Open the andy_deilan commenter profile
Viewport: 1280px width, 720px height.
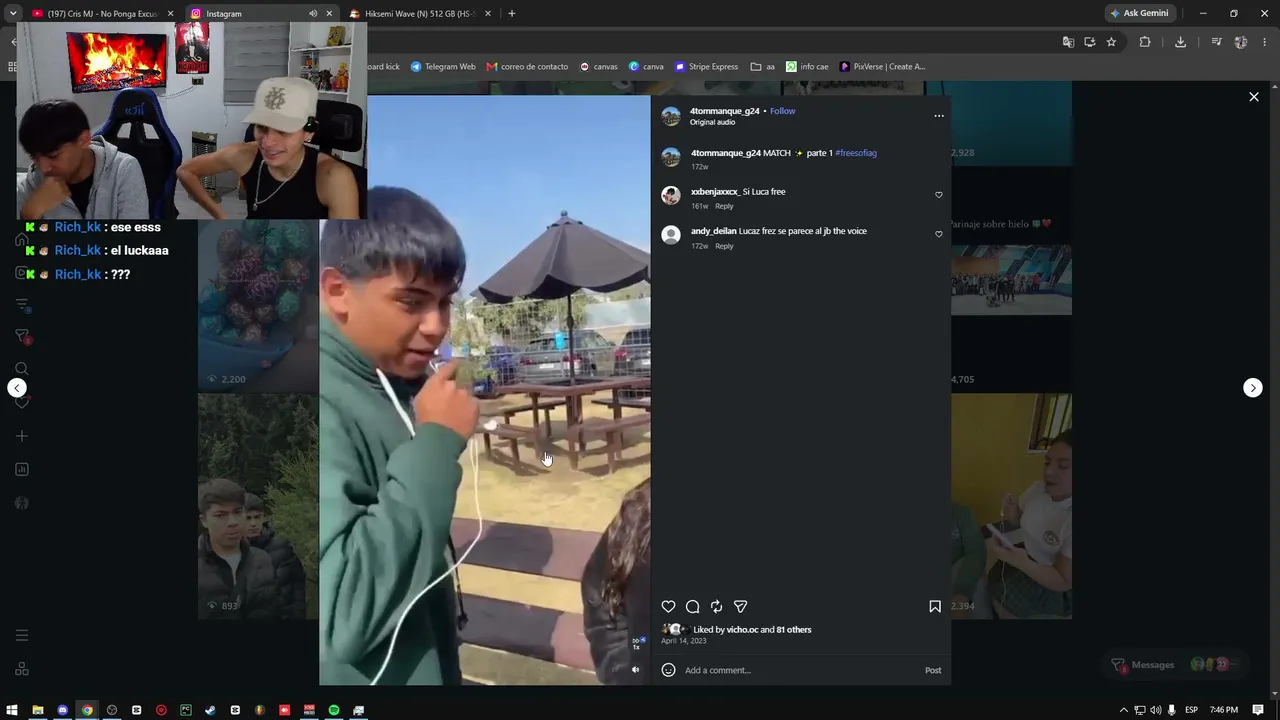(714, 231)
